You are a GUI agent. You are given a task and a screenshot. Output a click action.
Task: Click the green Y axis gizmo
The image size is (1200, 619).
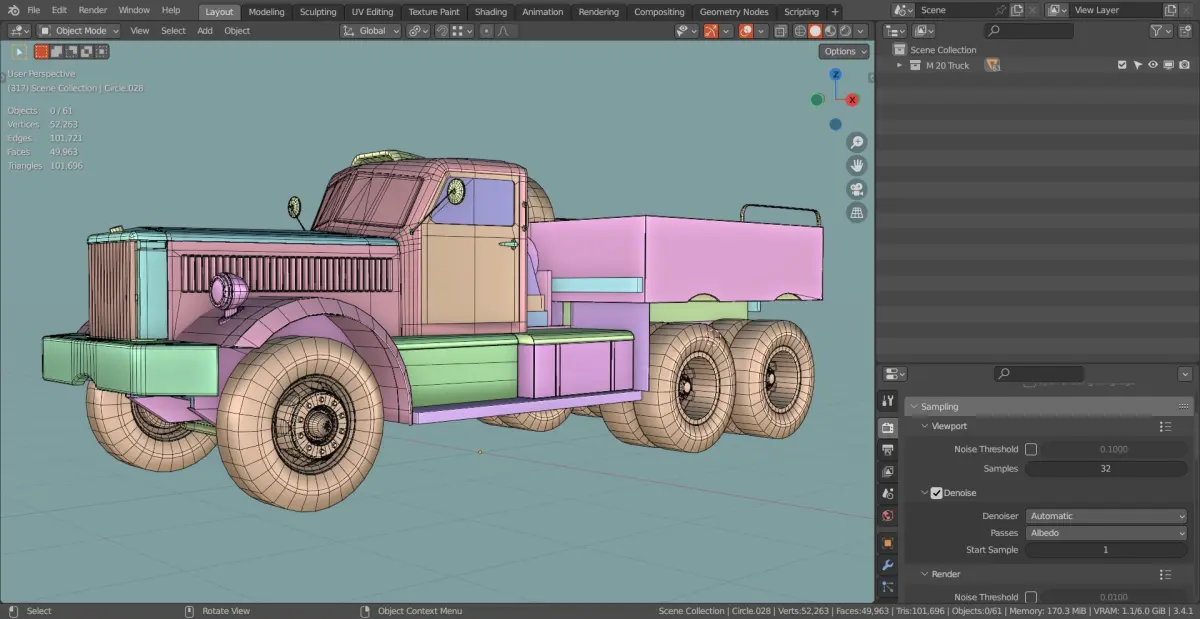[x=817, y=99]
